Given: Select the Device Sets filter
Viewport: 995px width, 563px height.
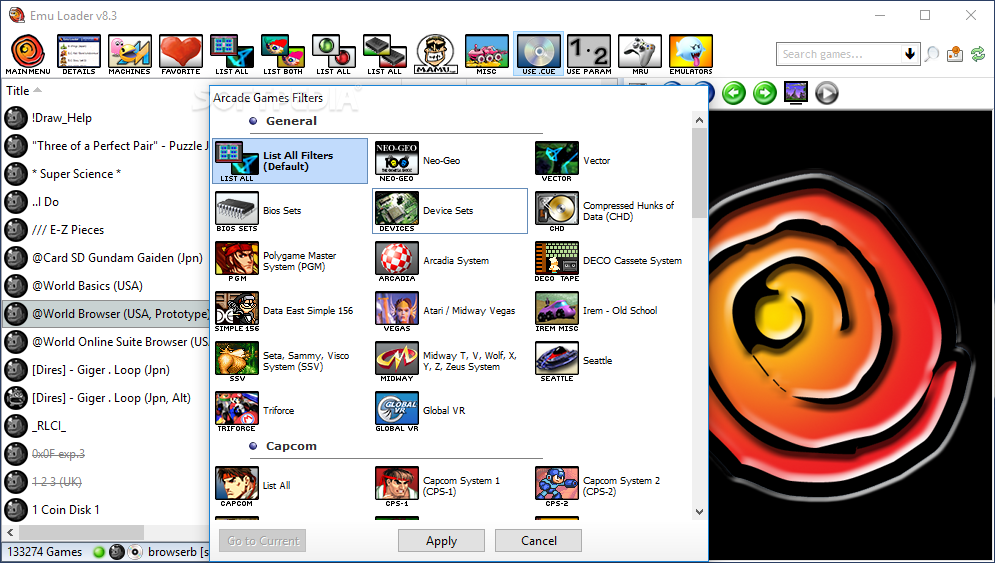Looking at the screenshot, I should [x=449, y=211].
